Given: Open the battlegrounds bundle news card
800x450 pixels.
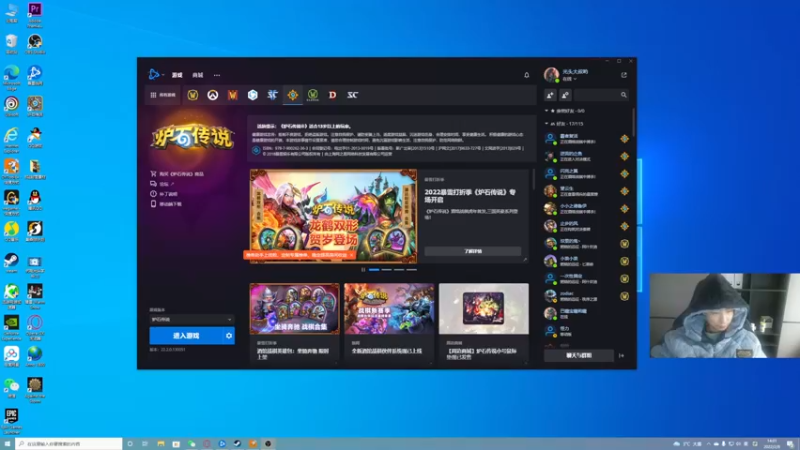Looking at the screenshot, I should pos(294,323).
